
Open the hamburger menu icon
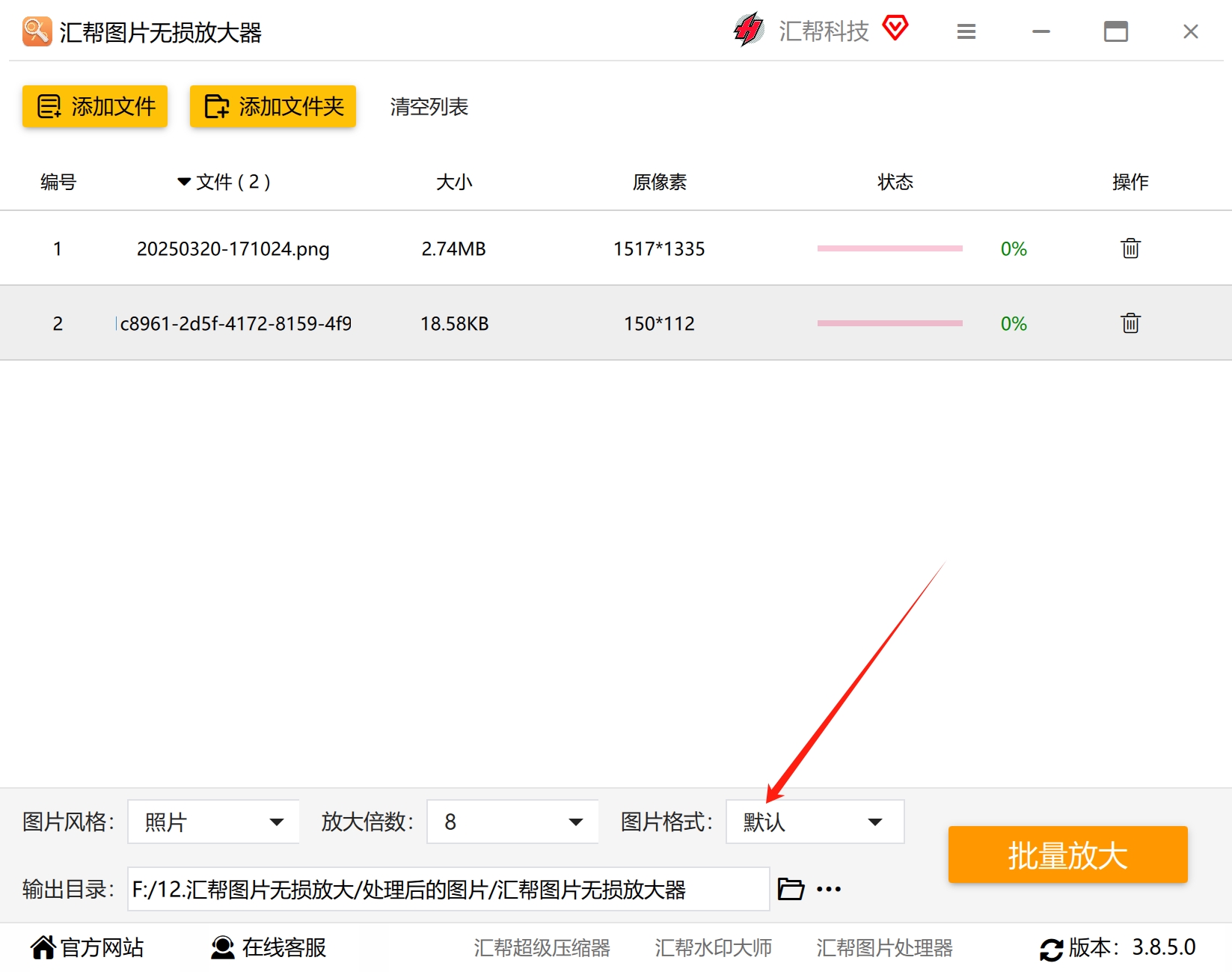(x=966, y=31)
